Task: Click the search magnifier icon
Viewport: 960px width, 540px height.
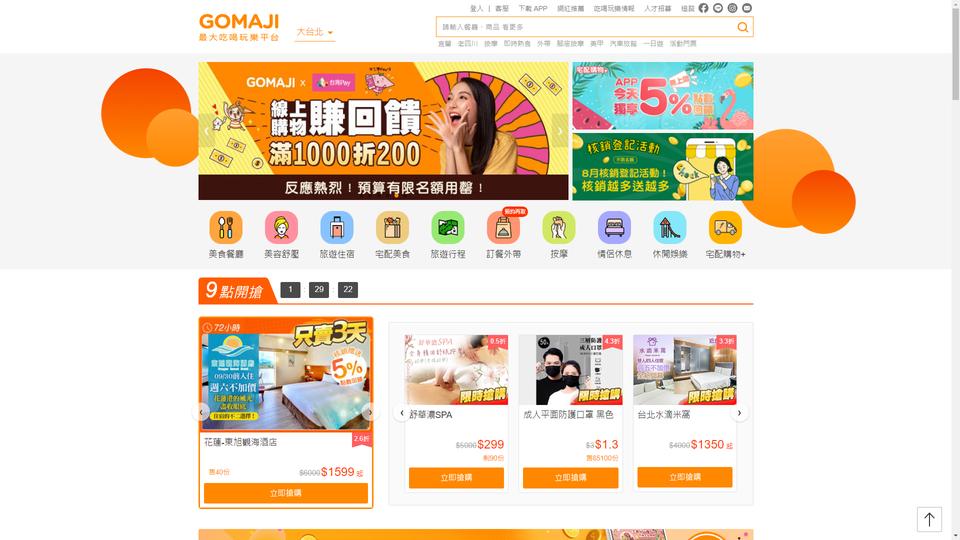Action: 743,27
